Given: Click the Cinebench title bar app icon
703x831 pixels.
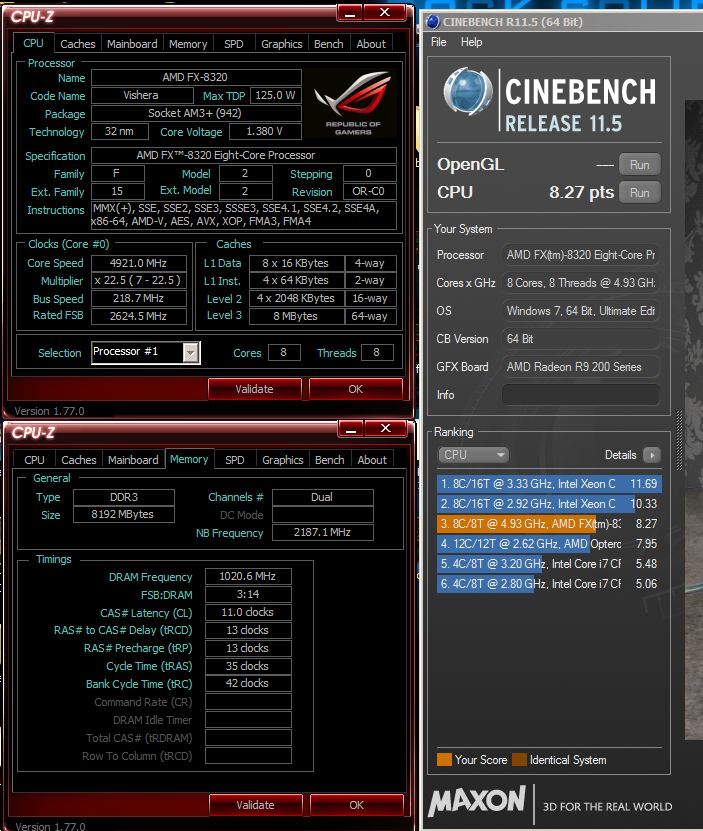Looking at the screenshot, I should click(x=433, y=22).
